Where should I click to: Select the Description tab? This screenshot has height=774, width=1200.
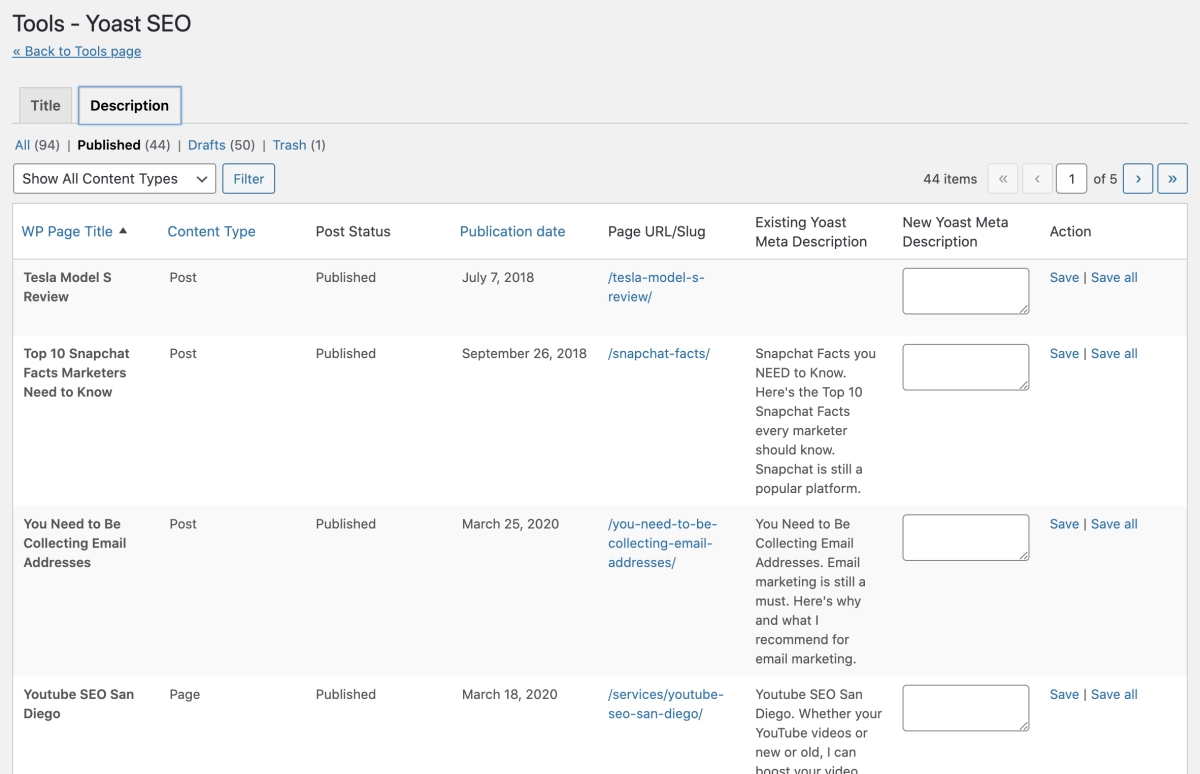point(129,105)
